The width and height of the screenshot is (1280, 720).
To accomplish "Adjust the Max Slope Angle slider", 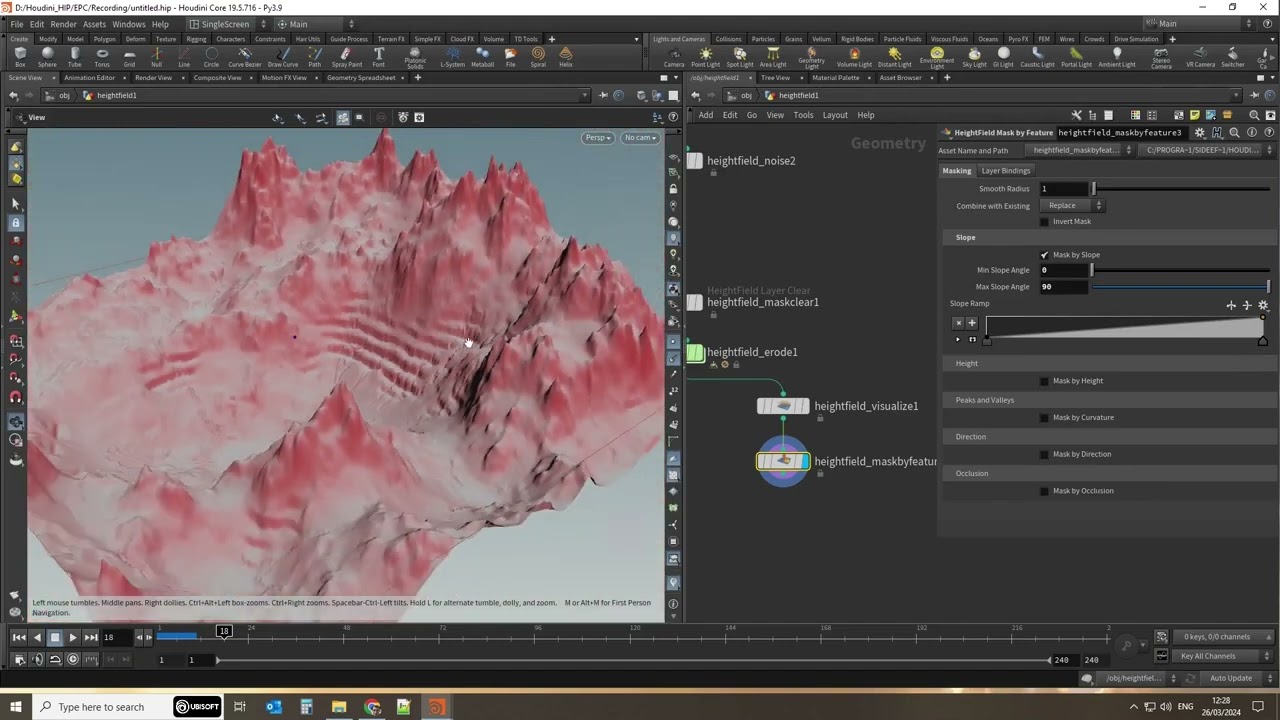I will (x=1180, y=287).
